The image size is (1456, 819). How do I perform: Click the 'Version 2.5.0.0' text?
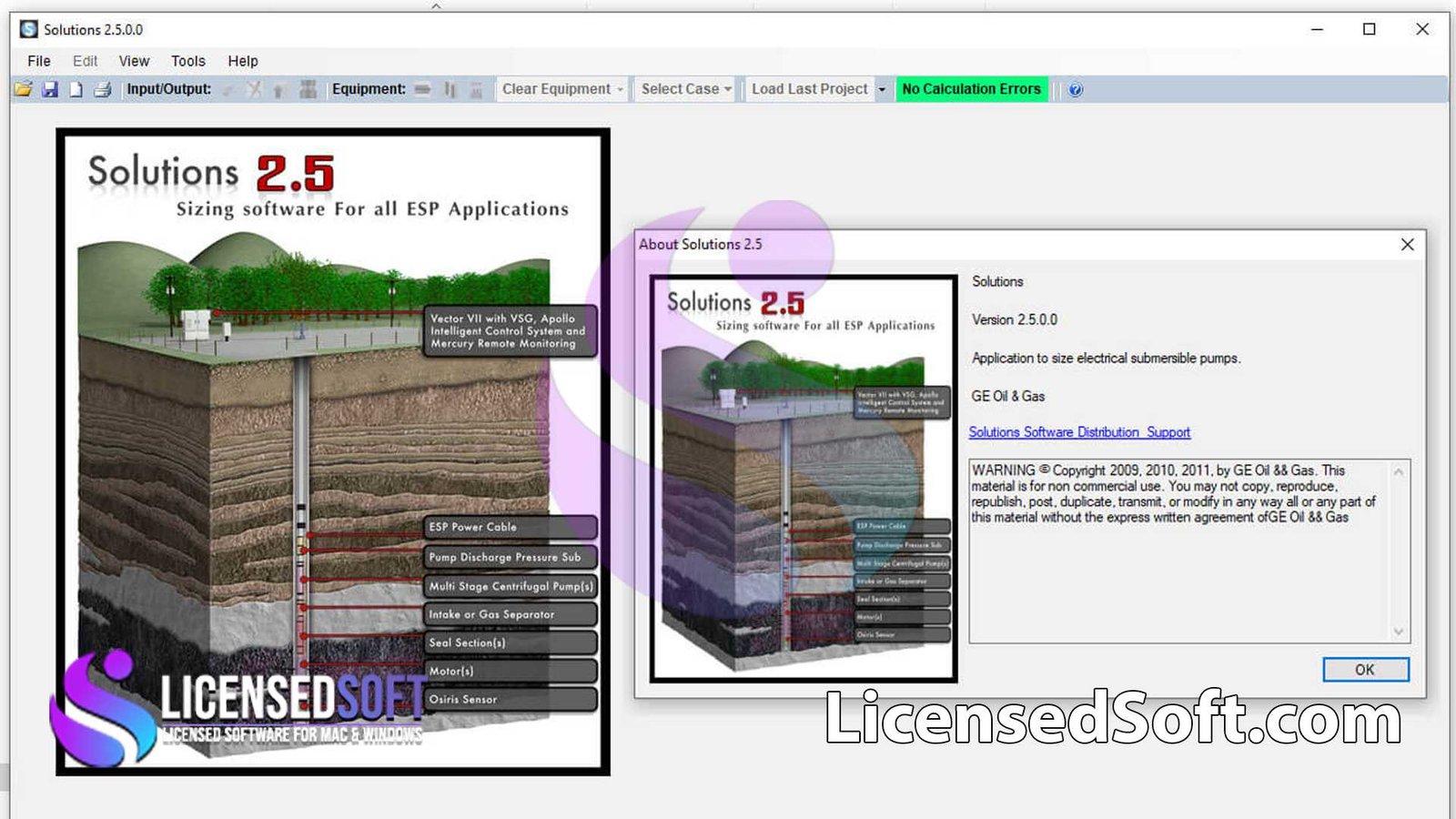pos(1015,320)
